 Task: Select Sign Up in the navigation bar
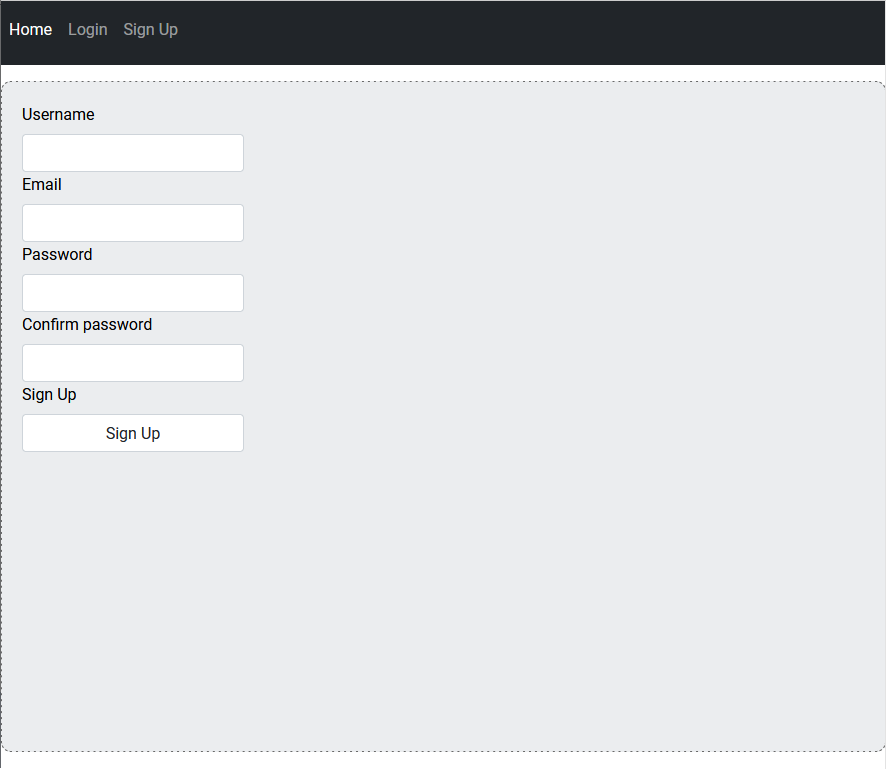(x=150, y=29)
